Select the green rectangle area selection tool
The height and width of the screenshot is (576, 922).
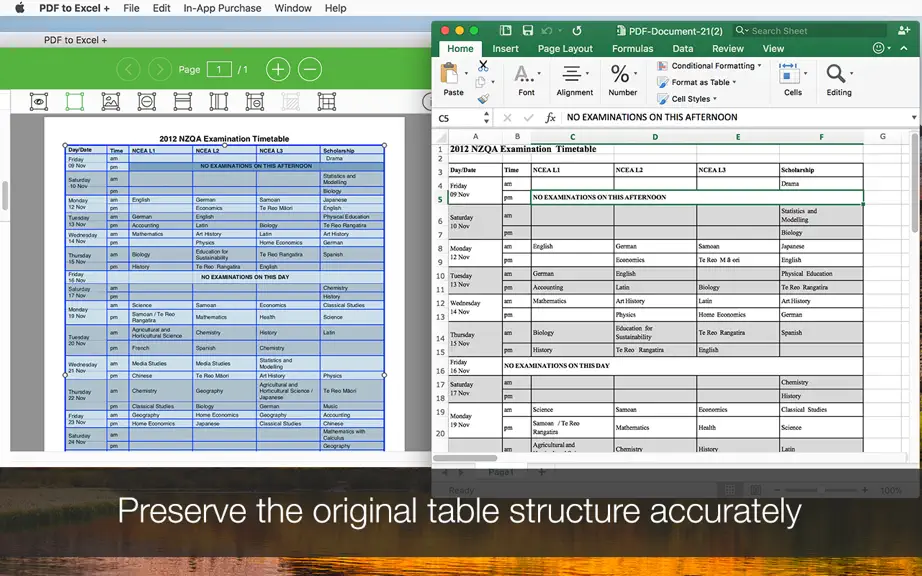click(x=75, y=102)
